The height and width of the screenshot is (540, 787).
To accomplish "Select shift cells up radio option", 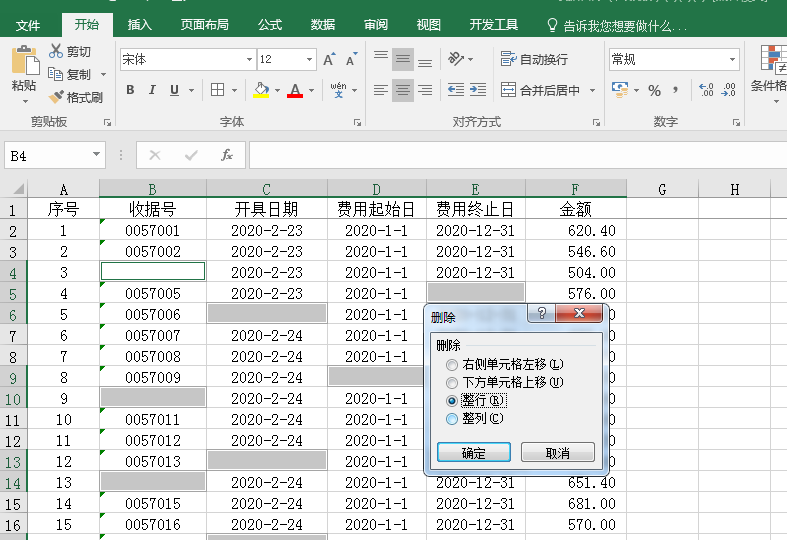I will [452, 383].
